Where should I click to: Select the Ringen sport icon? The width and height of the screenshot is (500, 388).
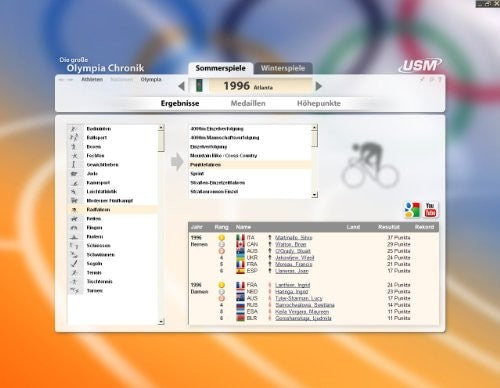point(74,228)
